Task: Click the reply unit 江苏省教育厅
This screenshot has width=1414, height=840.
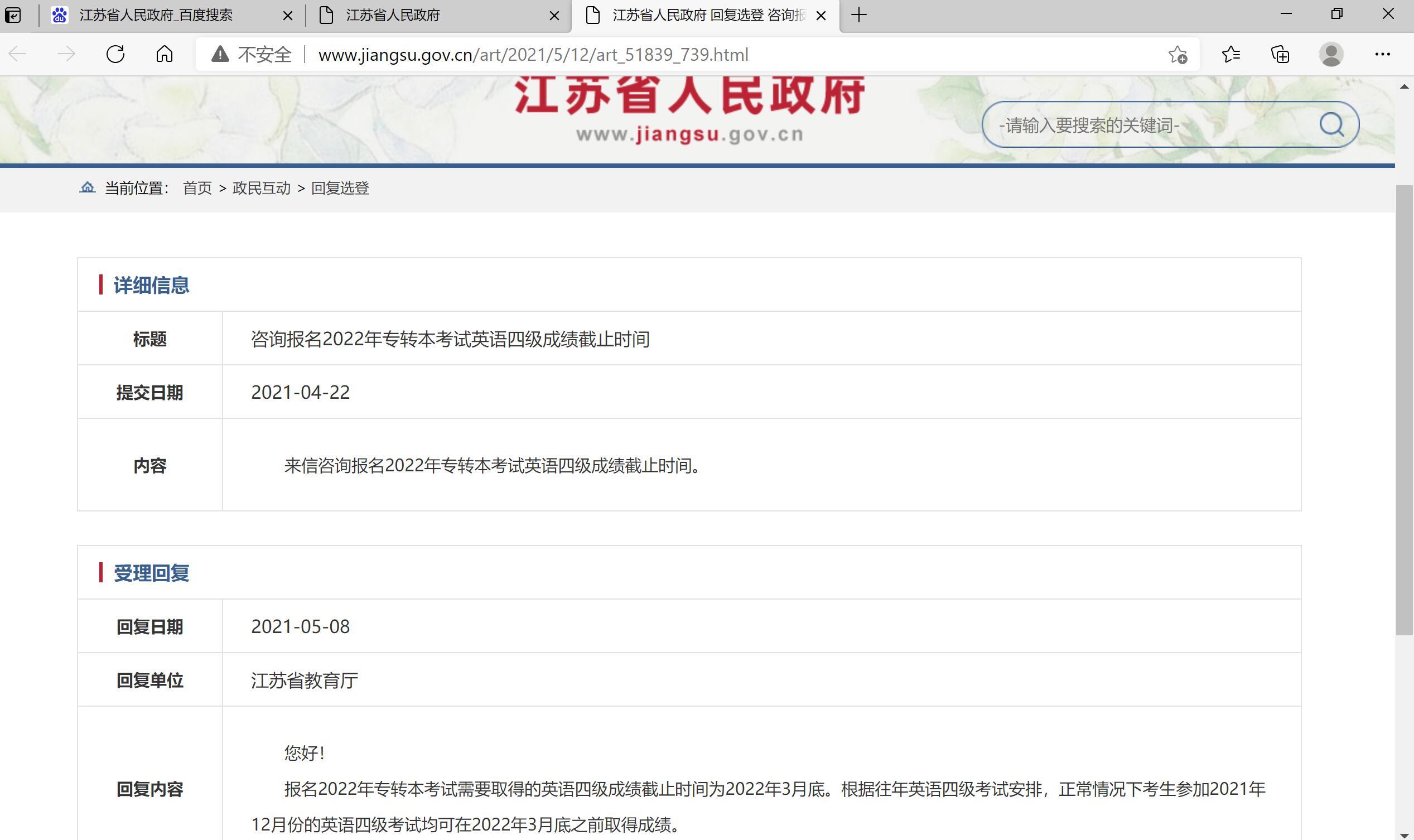Action: pyautogui.click(x=305, y=680)
